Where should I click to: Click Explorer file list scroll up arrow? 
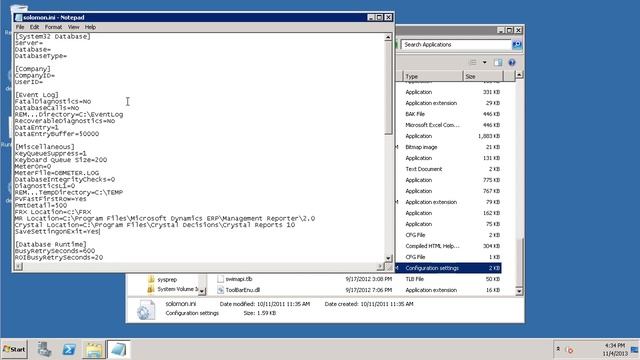[x=519, y=75]
